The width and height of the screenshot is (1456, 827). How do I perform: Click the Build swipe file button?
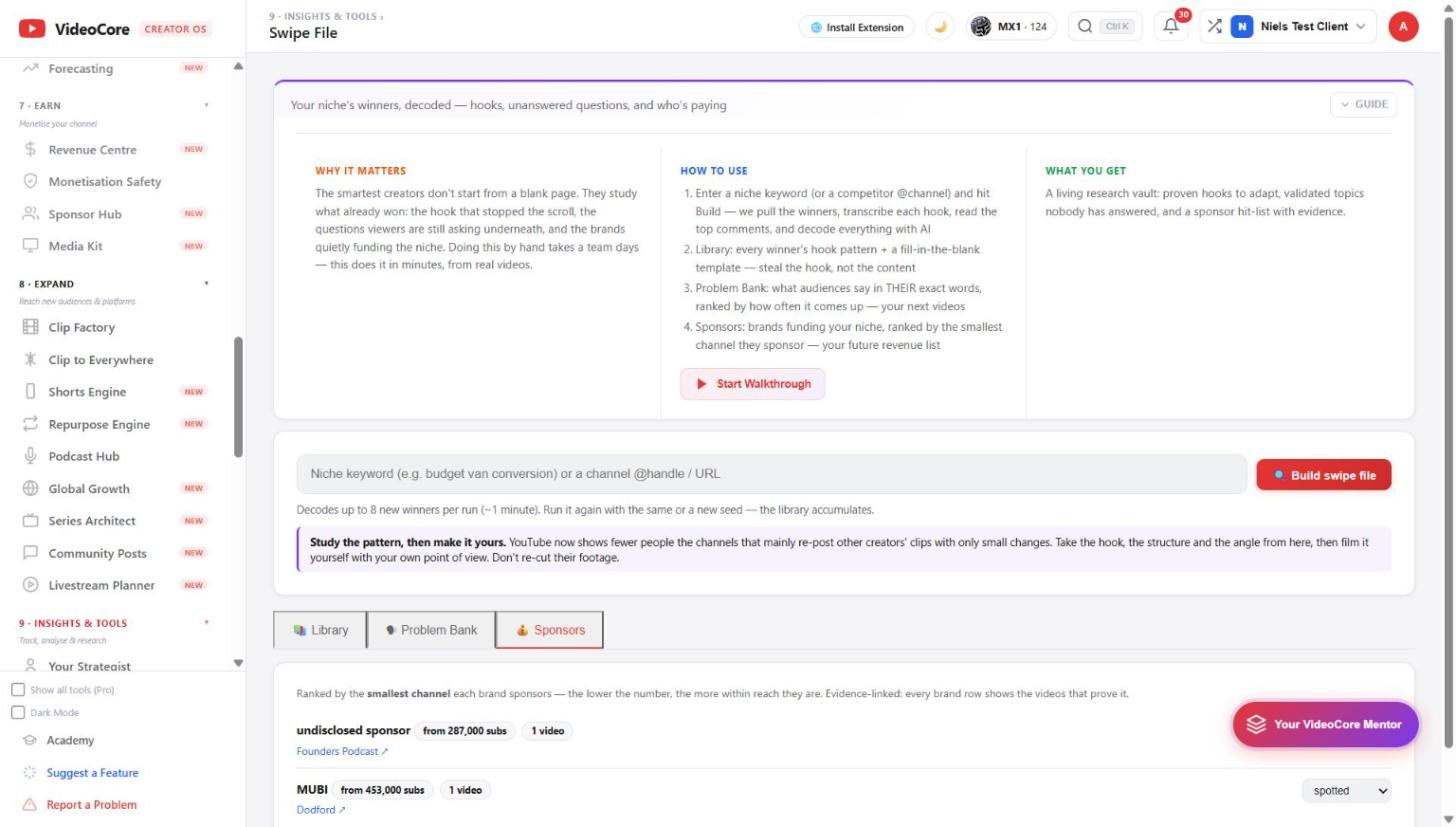coord(1323,475)
